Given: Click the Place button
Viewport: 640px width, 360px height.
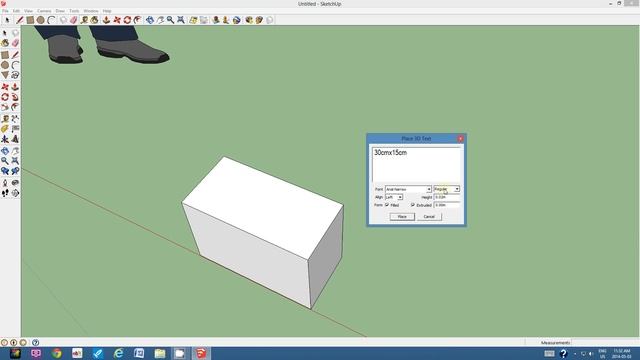Looking at the screenshot, I should pyautogui.click(x=402, y=217).
